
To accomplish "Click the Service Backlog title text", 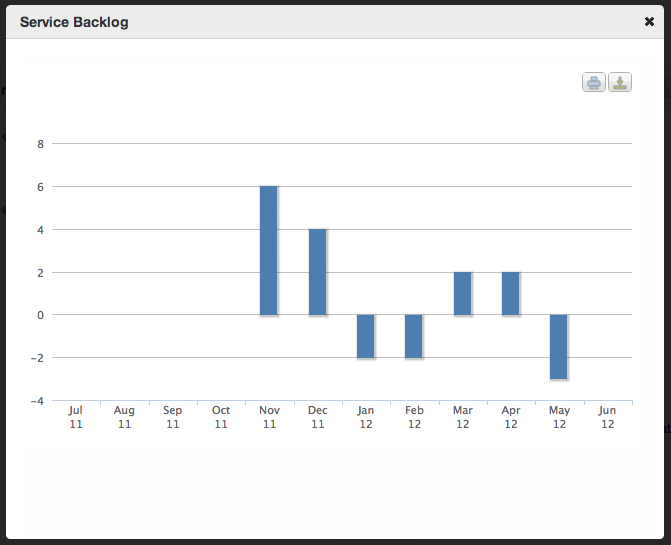I will pos(74,21).
